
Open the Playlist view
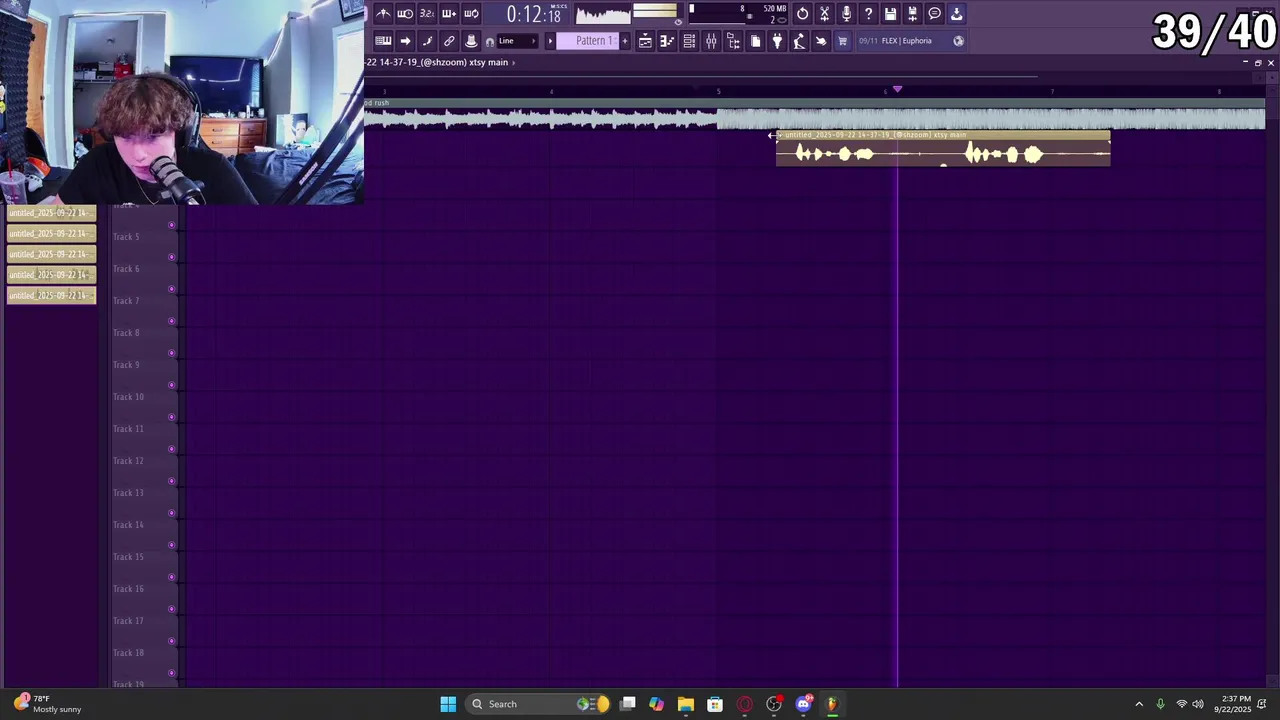(x=645, y=41)
